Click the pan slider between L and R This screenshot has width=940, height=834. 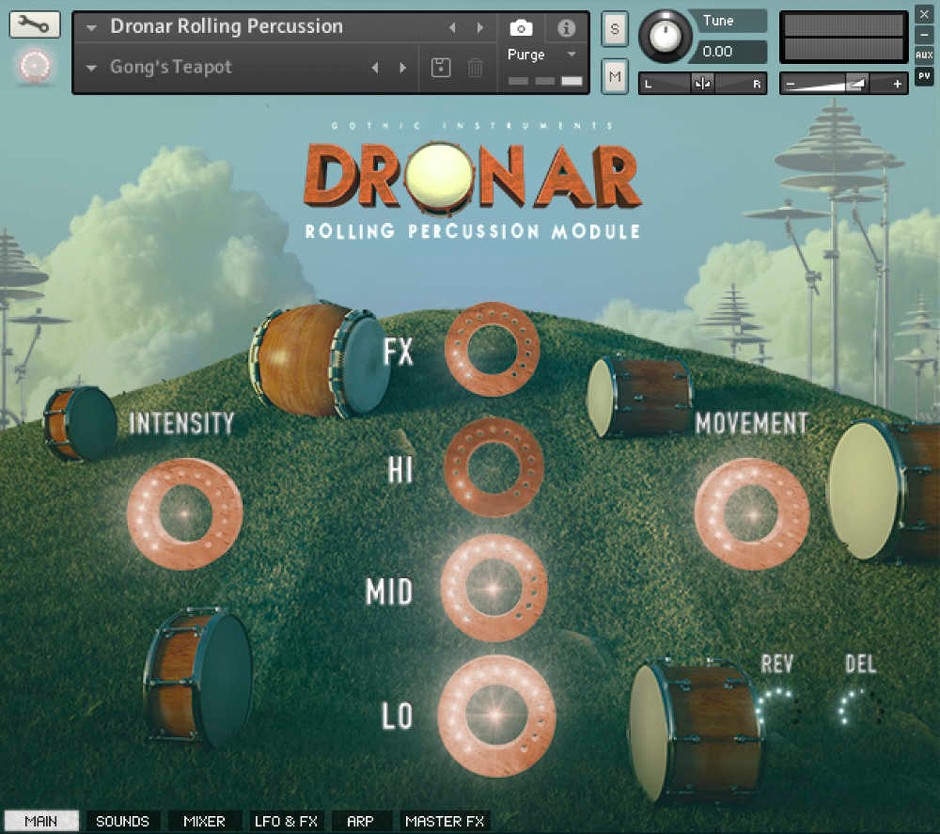tap(702, 84)
